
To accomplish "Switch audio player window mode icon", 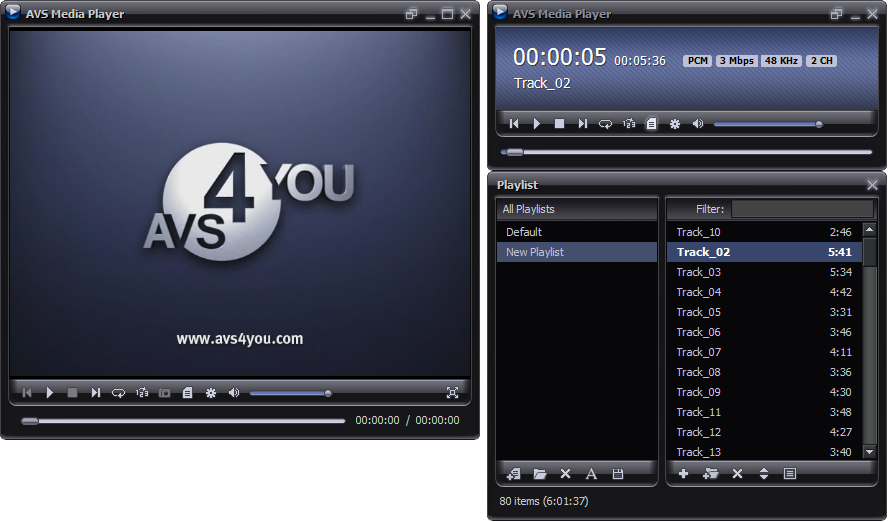I will click(836, 14).
